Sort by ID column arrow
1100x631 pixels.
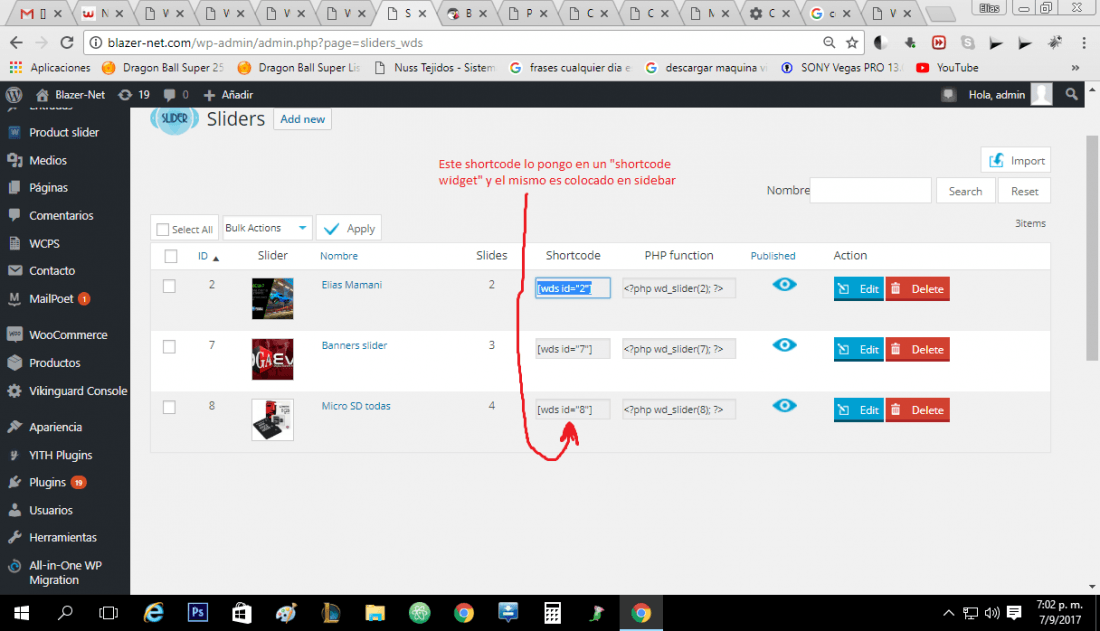tap(216, 258)
